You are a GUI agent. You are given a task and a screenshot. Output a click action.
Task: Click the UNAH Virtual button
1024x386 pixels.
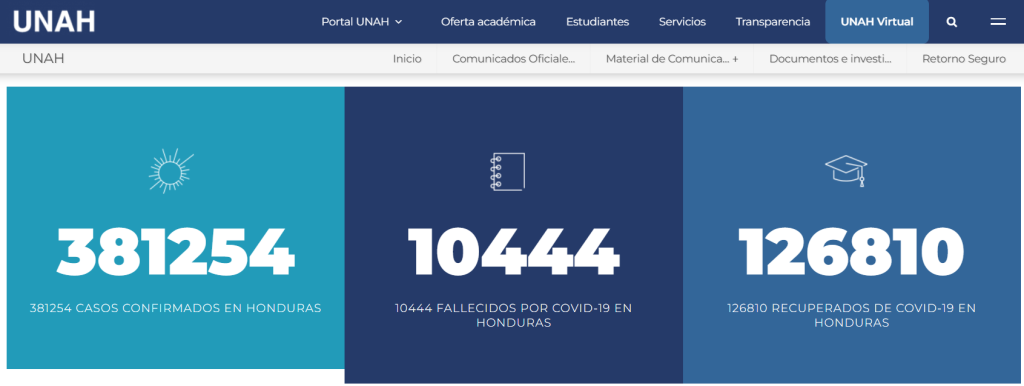pyautogui.click(x=876, y=22)
